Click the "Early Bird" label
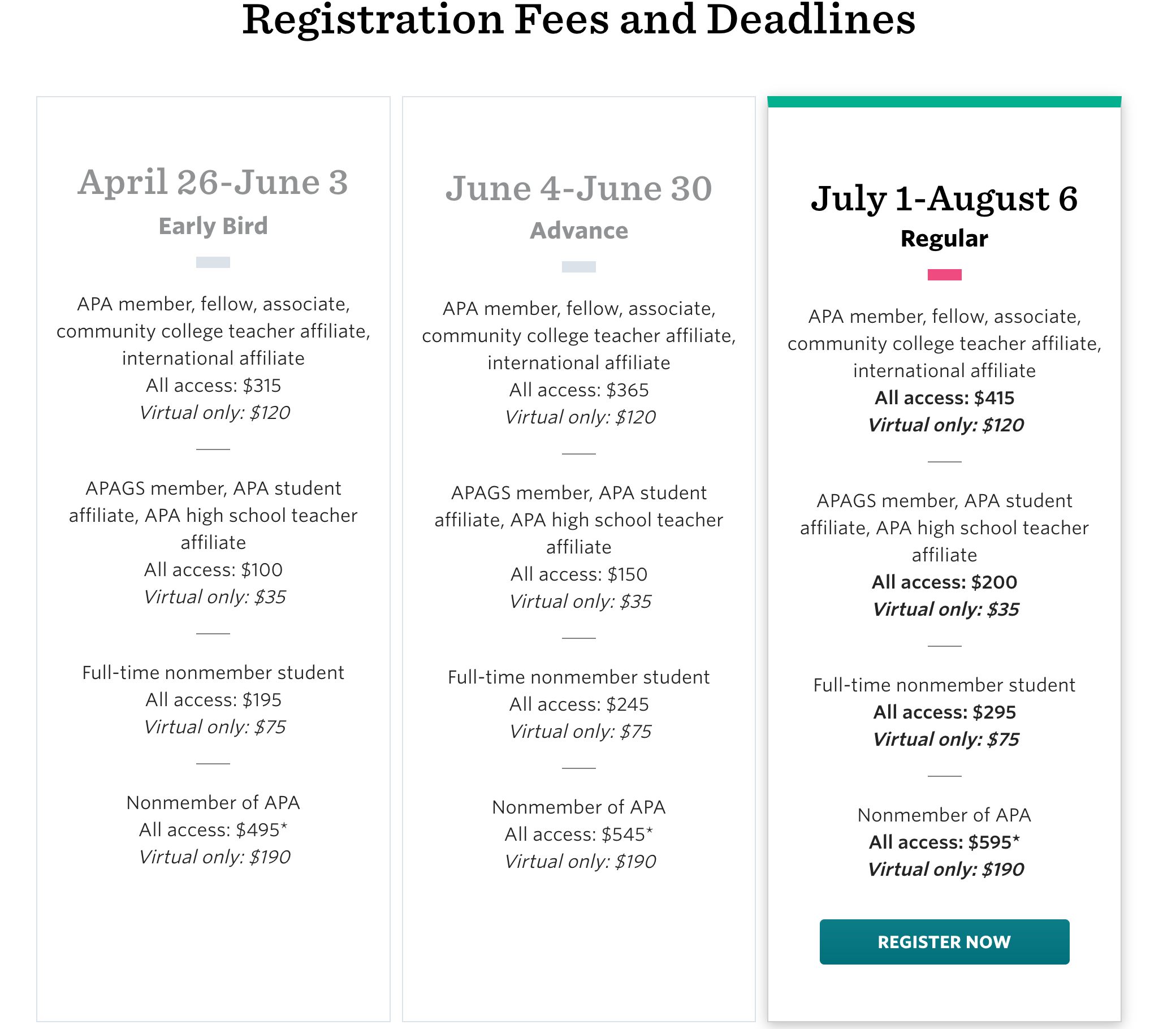 tap(213, 226)
